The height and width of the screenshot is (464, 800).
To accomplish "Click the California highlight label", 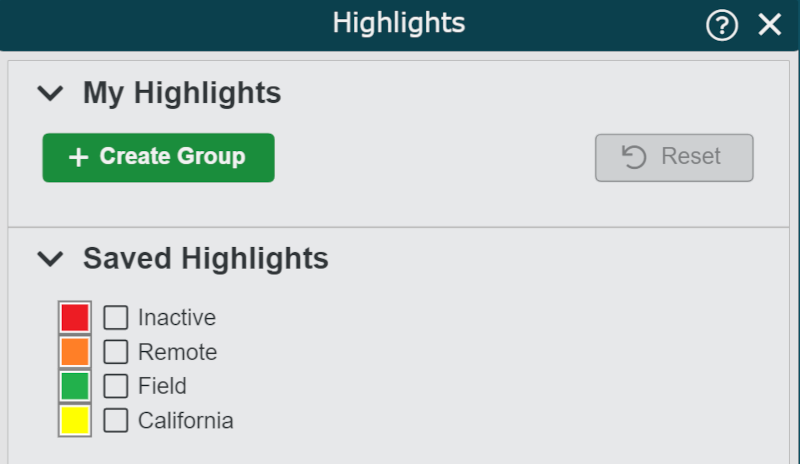I will click(x=186, y=420).
